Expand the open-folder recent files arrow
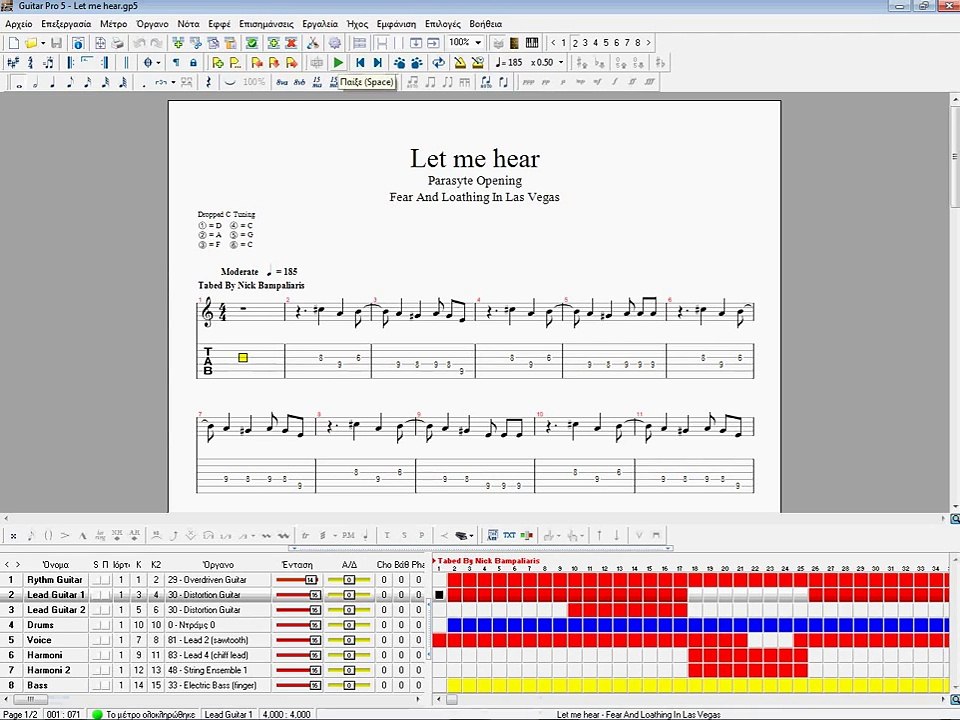960x720 pixels. click(x=43, y=43)
